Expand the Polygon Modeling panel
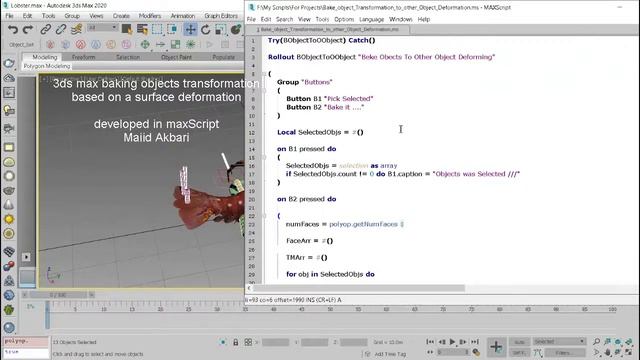Viewport: 640px width, 360px height. [x=47, y=66]
